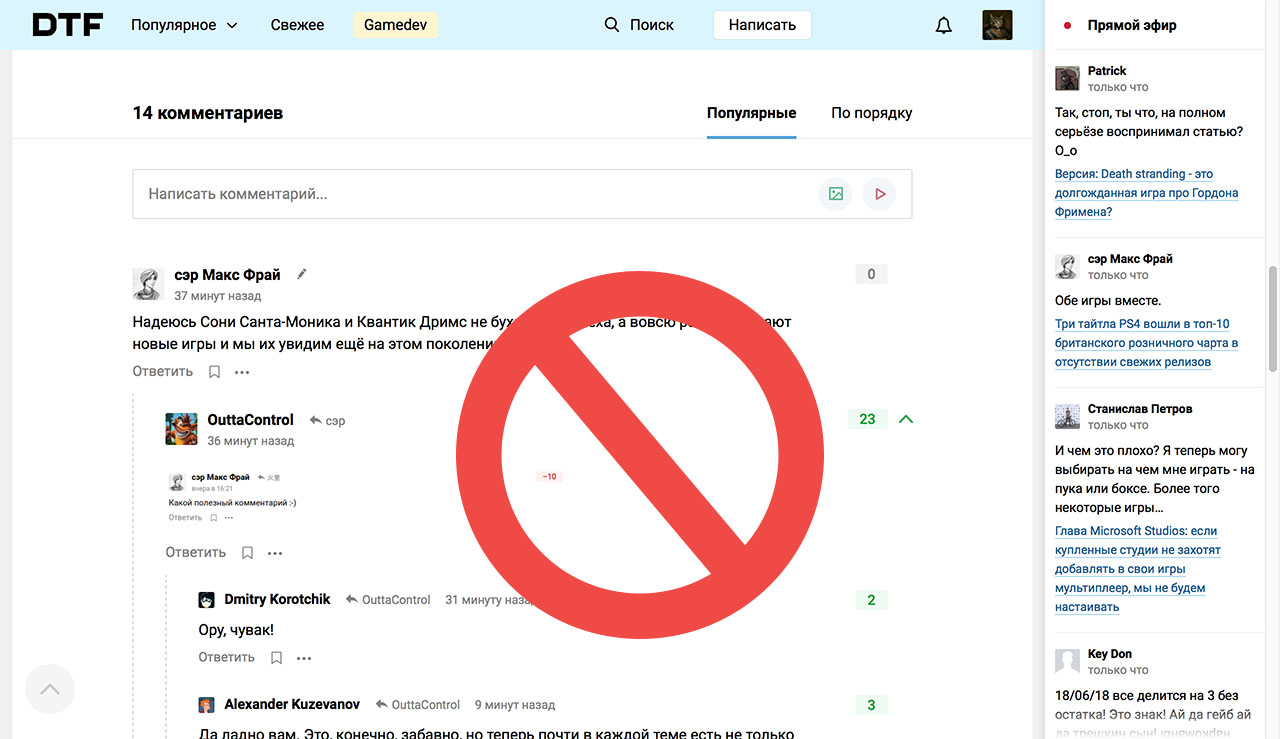Click the DTF logo
This screenshot has height=739, width=1280.
66,24
